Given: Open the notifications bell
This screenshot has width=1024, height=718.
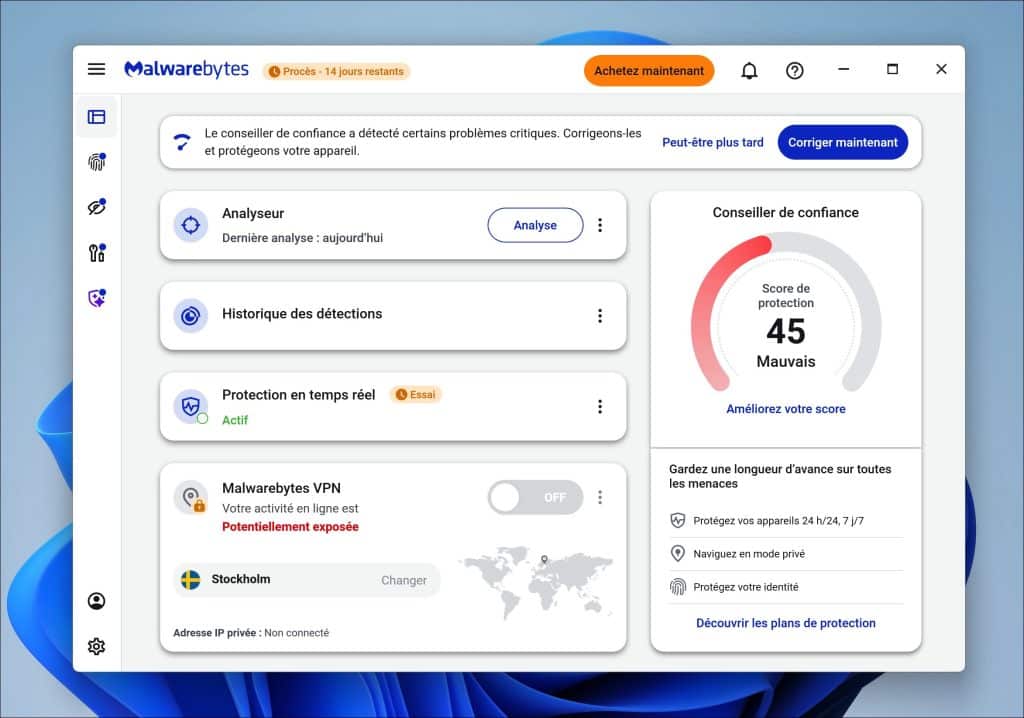Looking at the screenshot, I should [749, 70].
